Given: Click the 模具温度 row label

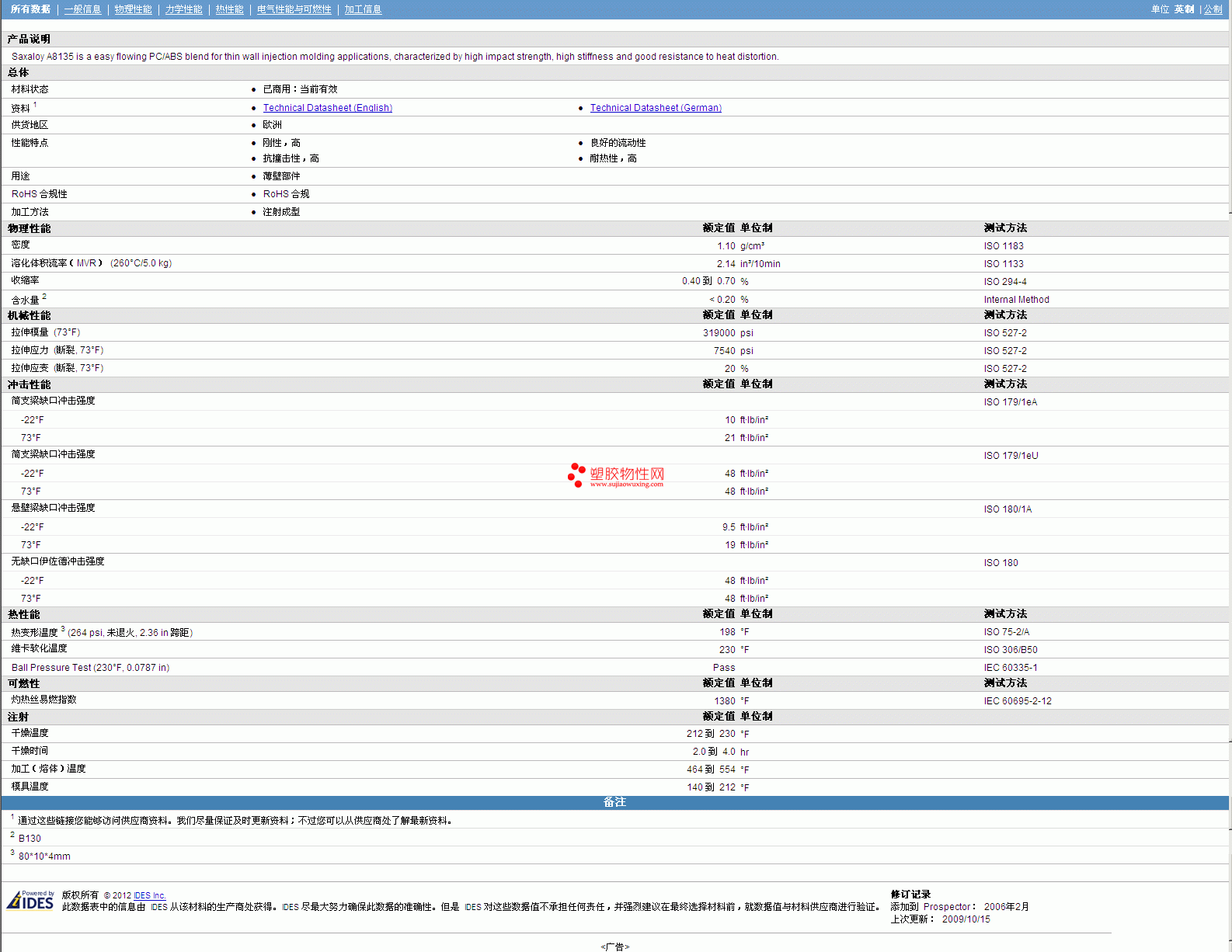Looking at the screenshot, I should (x=30, y=787).
